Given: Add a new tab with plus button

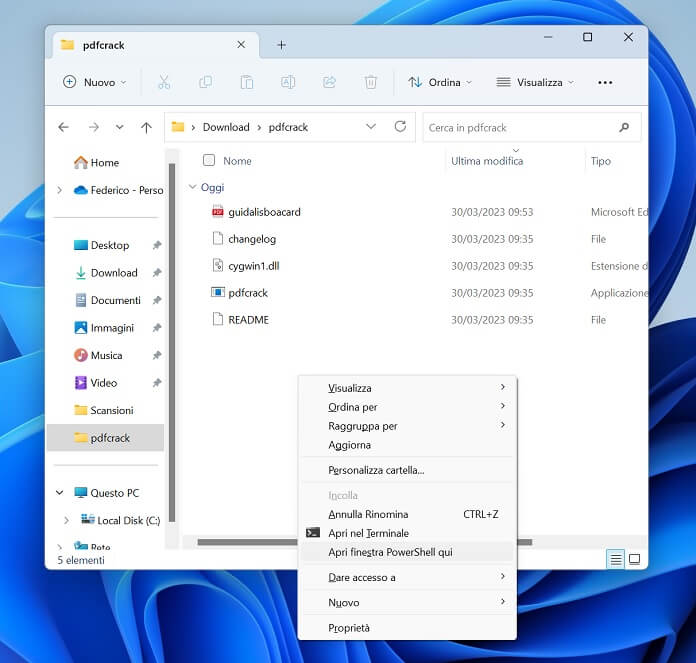Looking at the screenshot, I should (281, 45).
